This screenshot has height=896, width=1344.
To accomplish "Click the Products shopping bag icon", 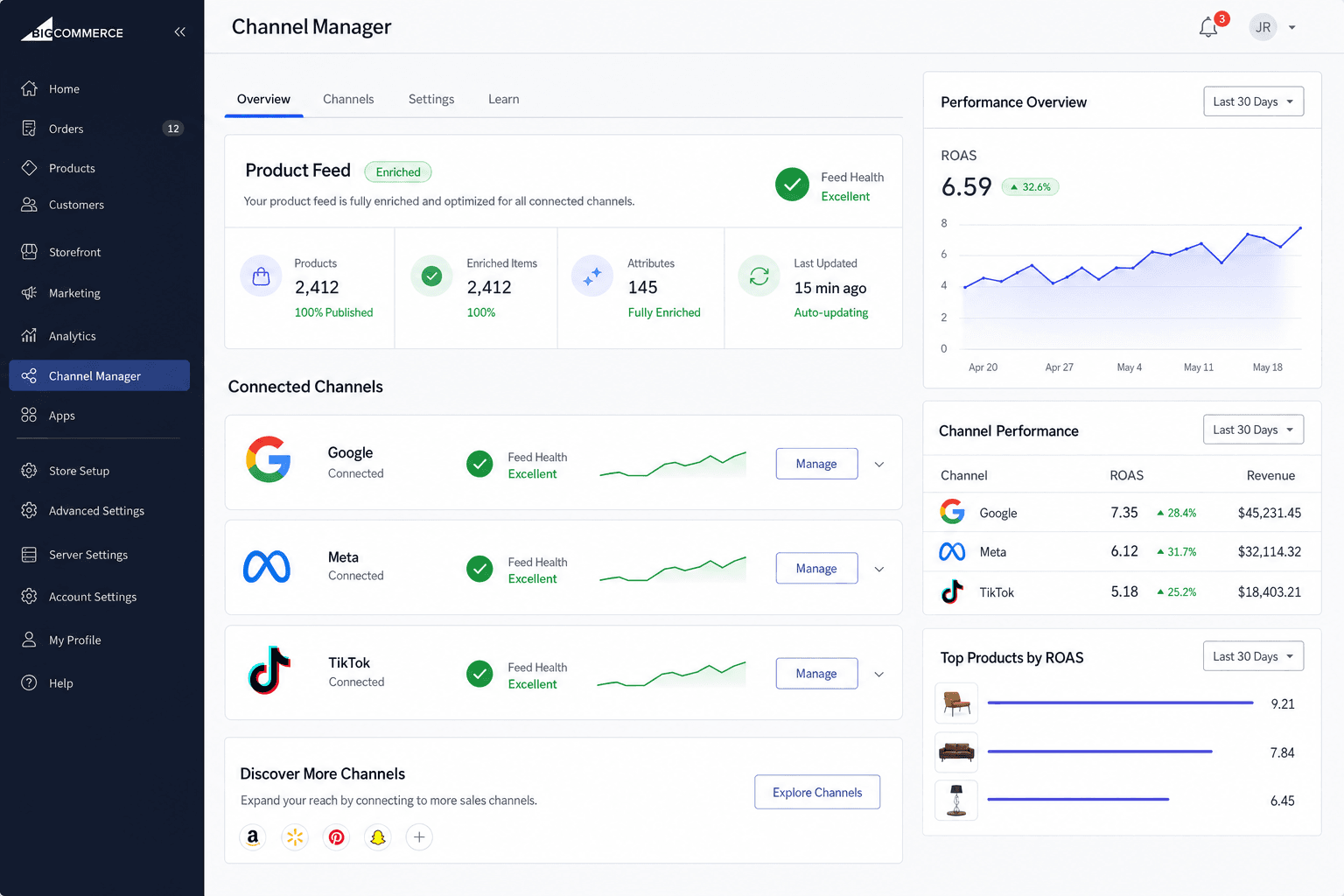I will pyautogui.click(x=261, y=276).
